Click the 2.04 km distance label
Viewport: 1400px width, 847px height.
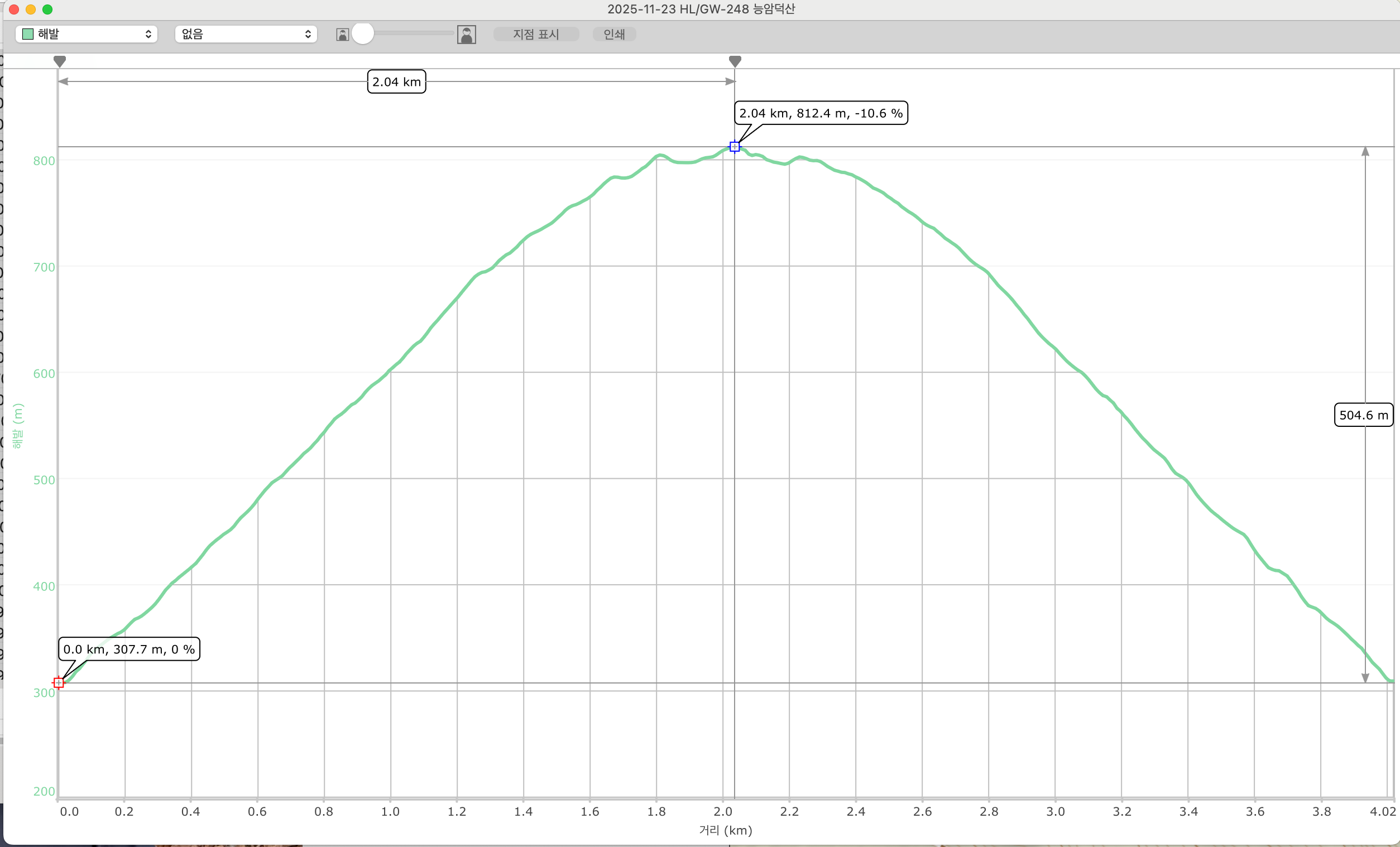click(x=396, y=82)
